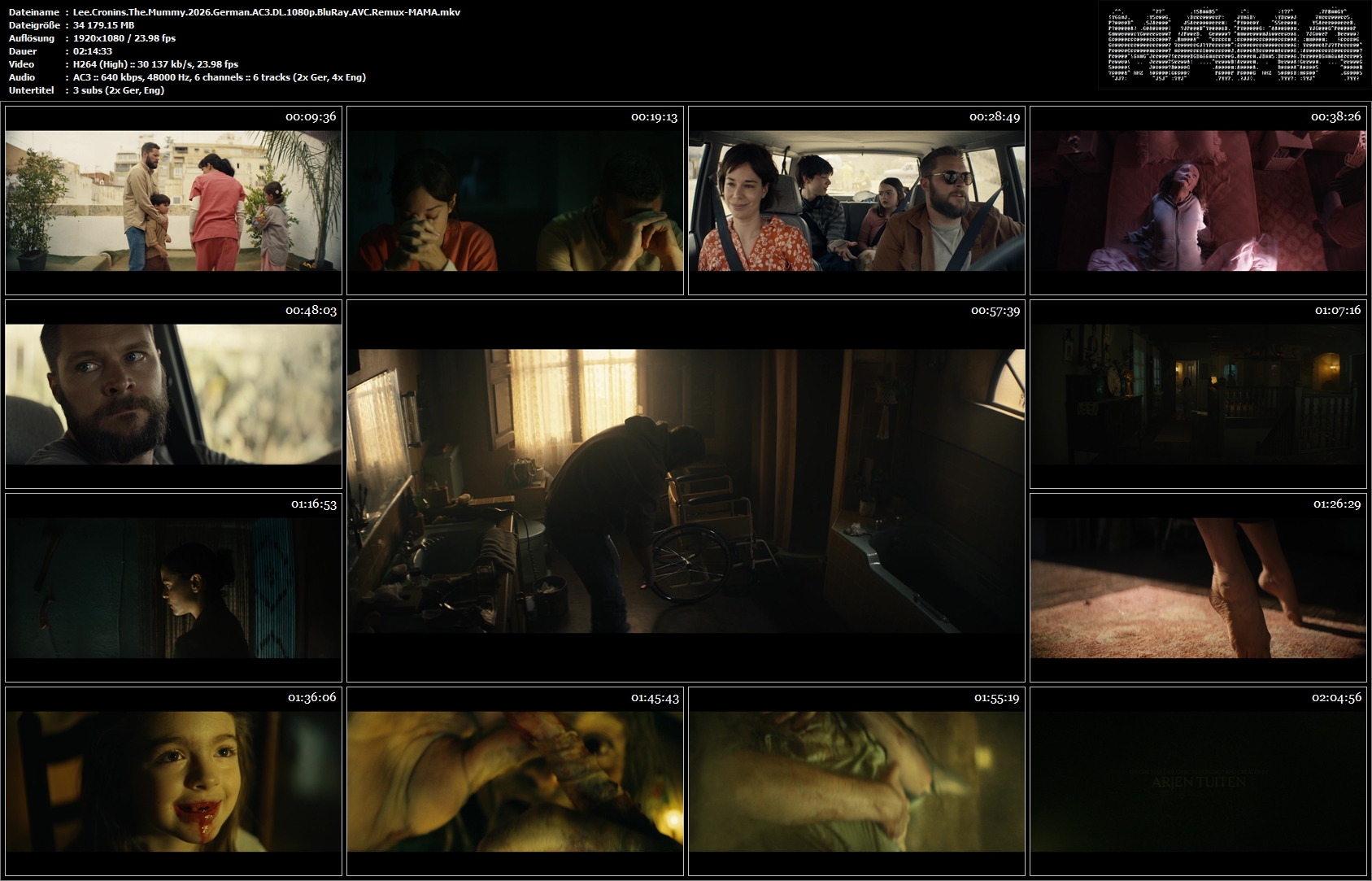Click the Dateigröße label
Viewport: 1372px width, 881px height.
(x=35, y=25)
